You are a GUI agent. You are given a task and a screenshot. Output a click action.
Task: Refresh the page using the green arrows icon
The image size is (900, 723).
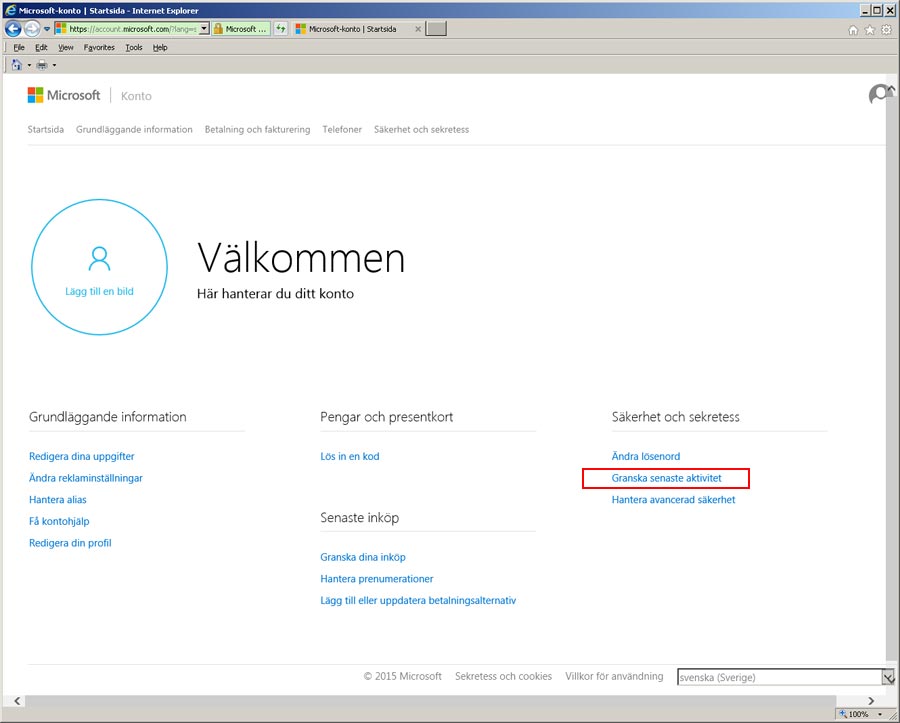click(x=281, y=29)
